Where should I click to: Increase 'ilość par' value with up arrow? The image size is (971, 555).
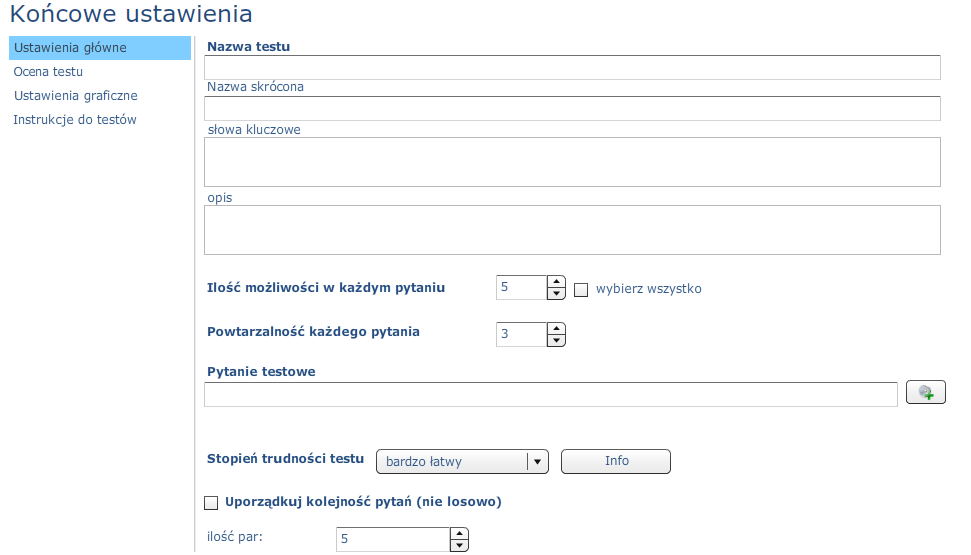(459, 533)
